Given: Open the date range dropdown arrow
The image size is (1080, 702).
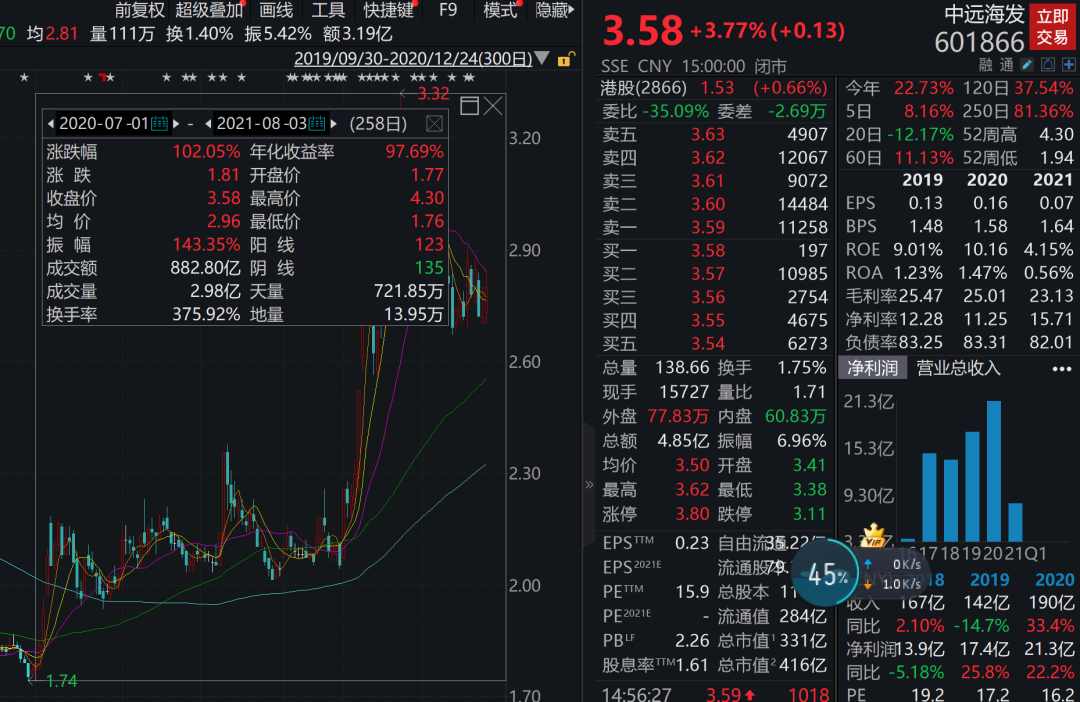Looking at the screenshot, I should coord(541,58).
